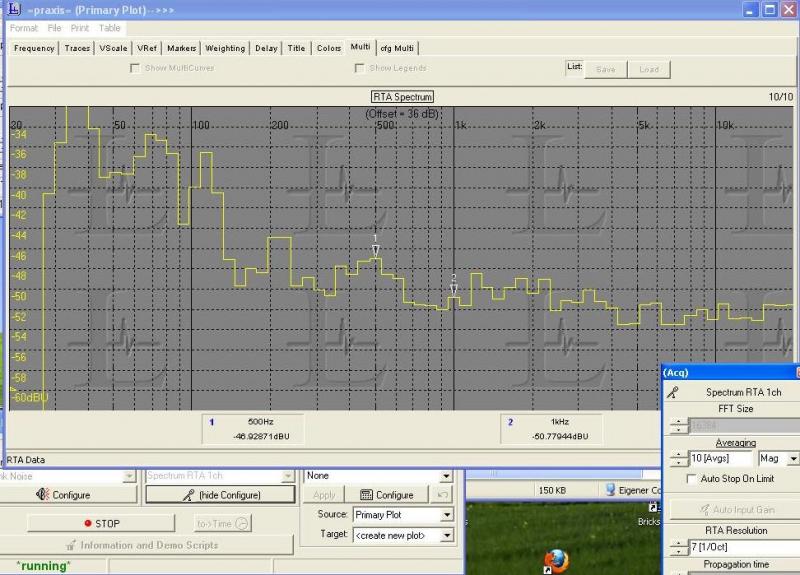The height and width of the screenshot is (575, 800).
Task: Click the (hide Configure) microphone button
Action: [221, 494]
